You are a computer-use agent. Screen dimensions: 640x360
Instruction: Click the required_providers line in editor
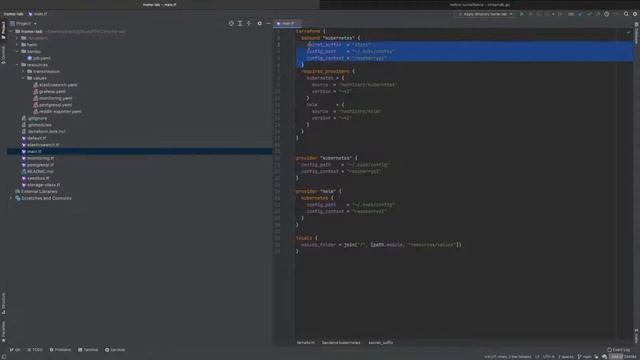(328, 71)
